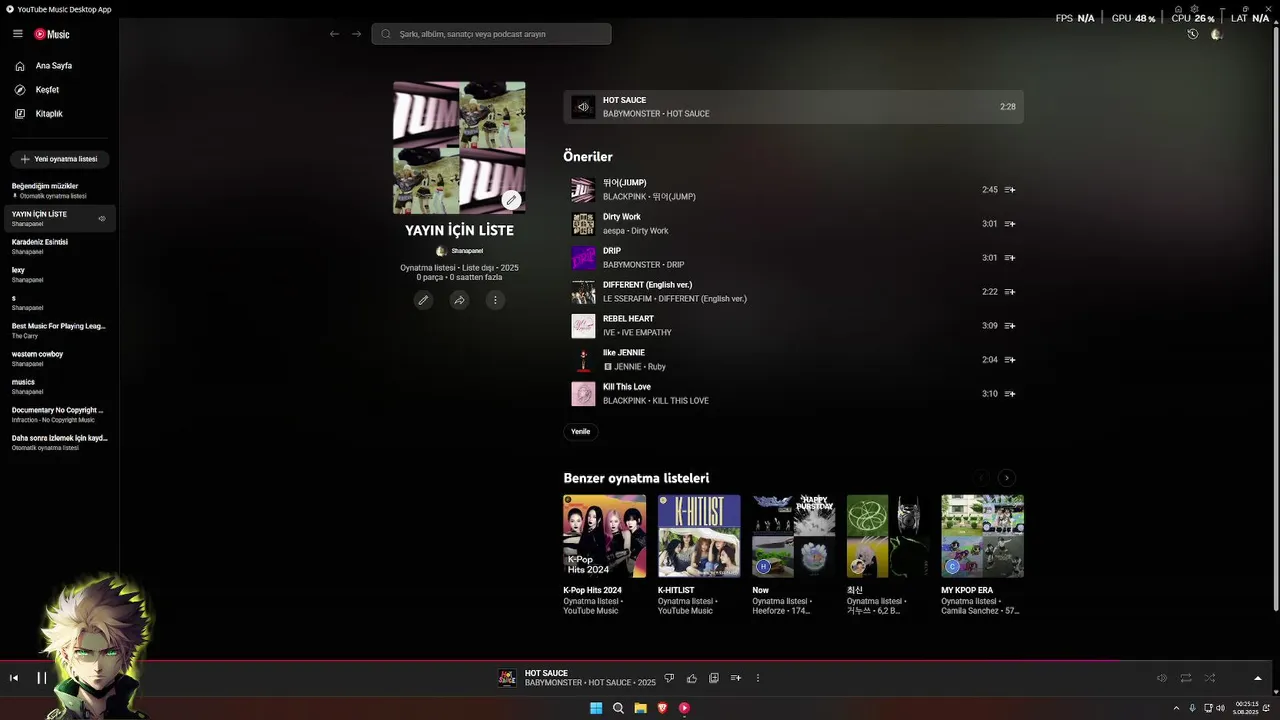
Task: Save current song to library
Action: (713, 678)
